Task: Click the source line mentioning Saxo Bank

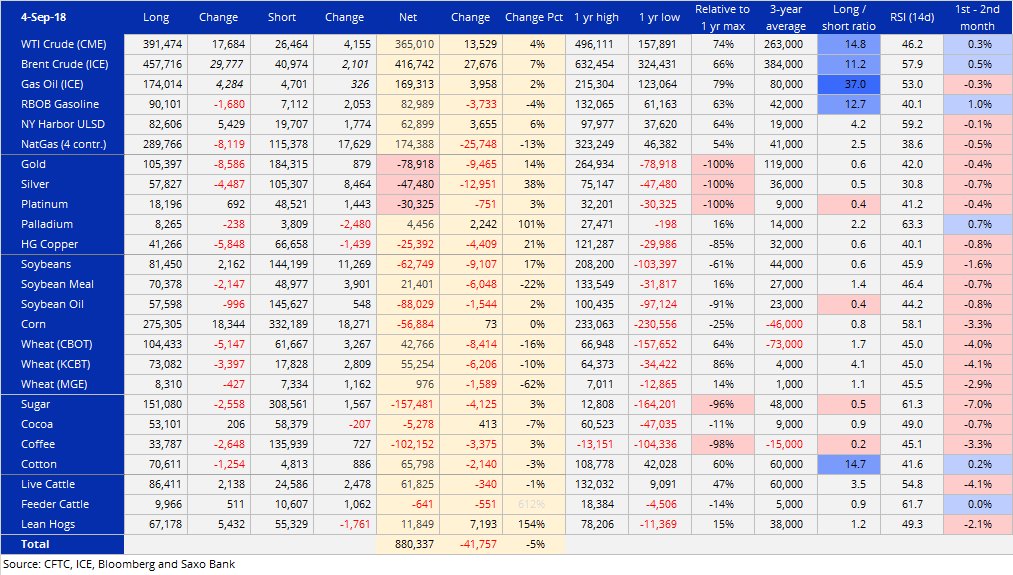Action: coord(118,565)
